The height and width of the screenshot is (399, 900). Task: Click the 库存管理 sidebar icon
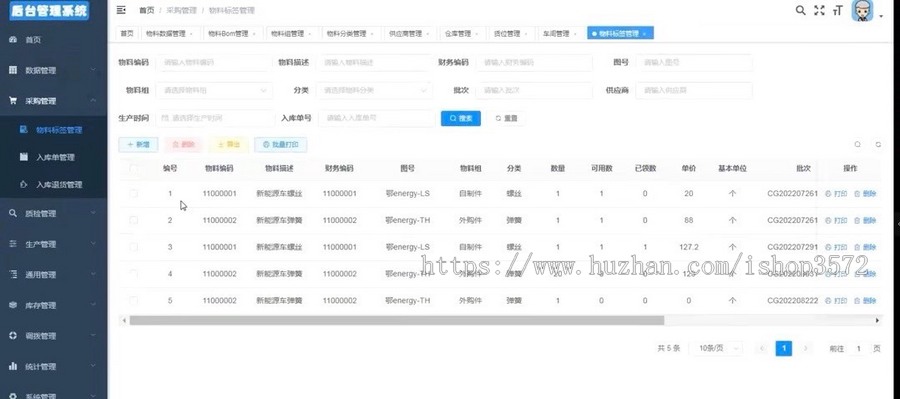[x=13, y=305]
